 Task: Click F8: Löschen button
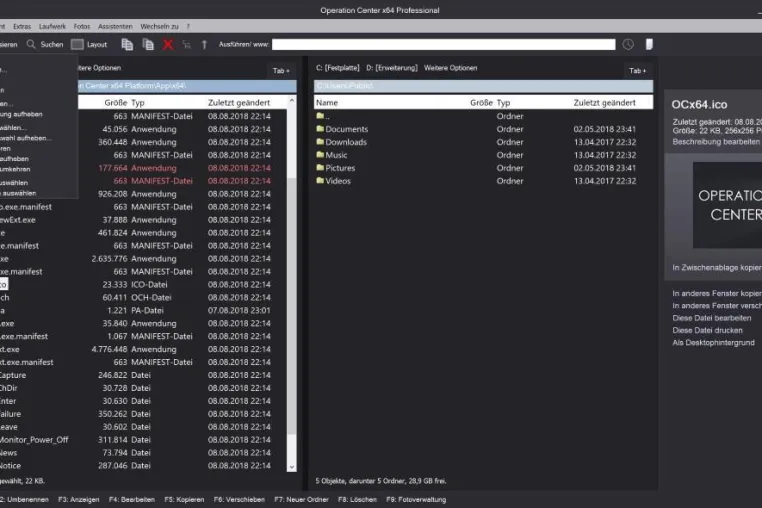pos(357,499)
